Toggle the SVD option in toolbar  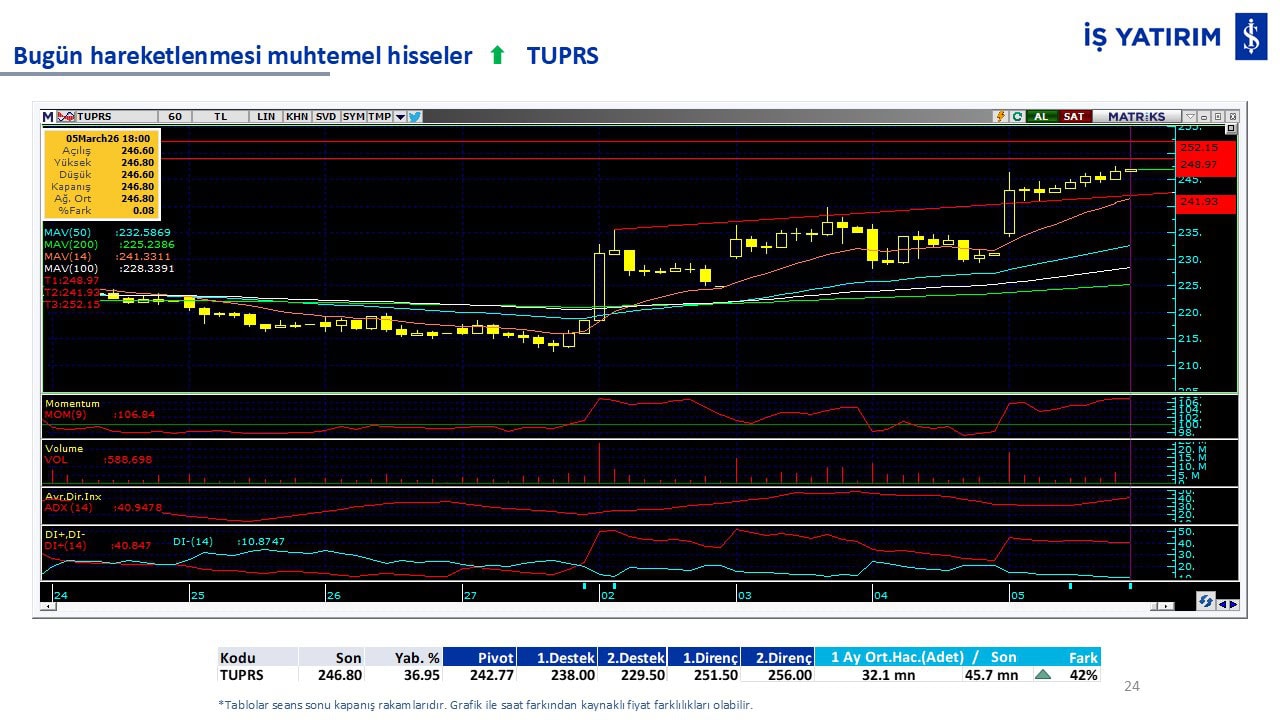326,117
